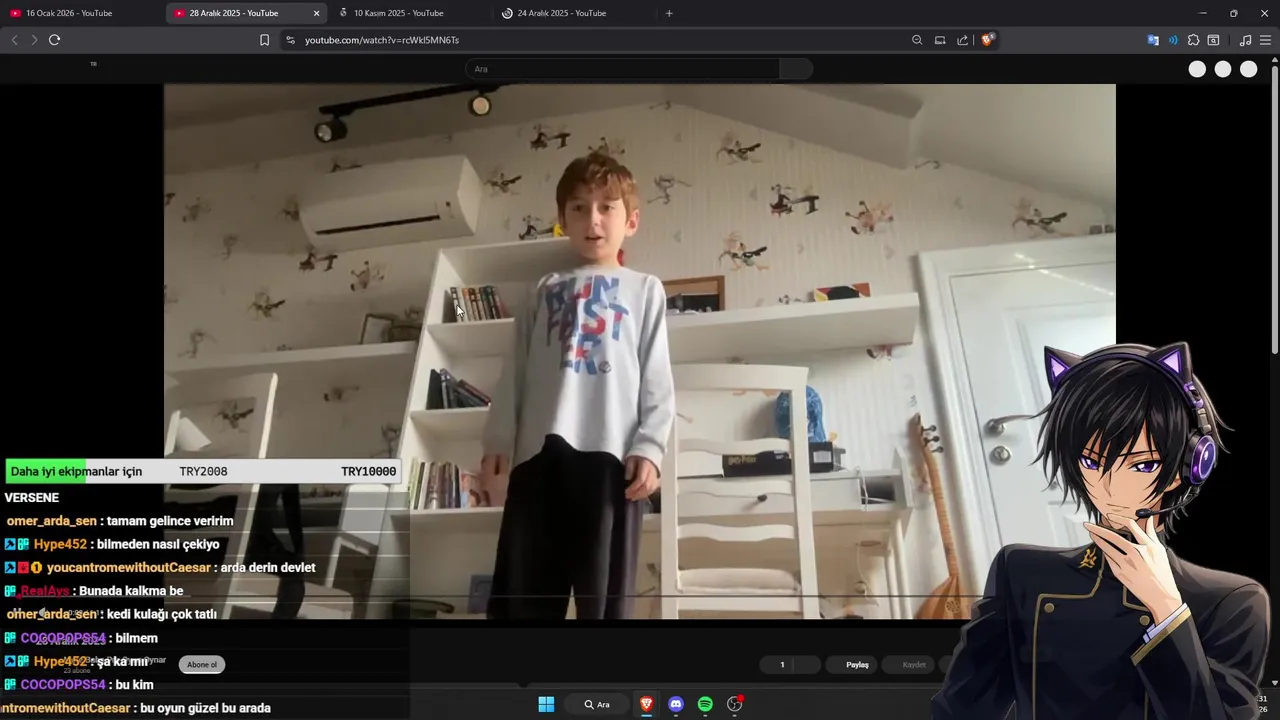The width and height of the screenshot is (1280, 720).
Task: Click the video player to pause
Action: click(x=640, y=351)
